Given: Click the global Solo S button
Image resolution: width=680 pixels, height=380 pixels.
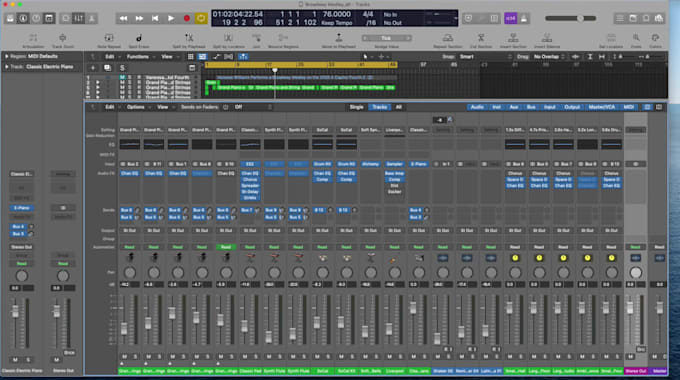Looking at the screenshot, I should tap(122, 68).
